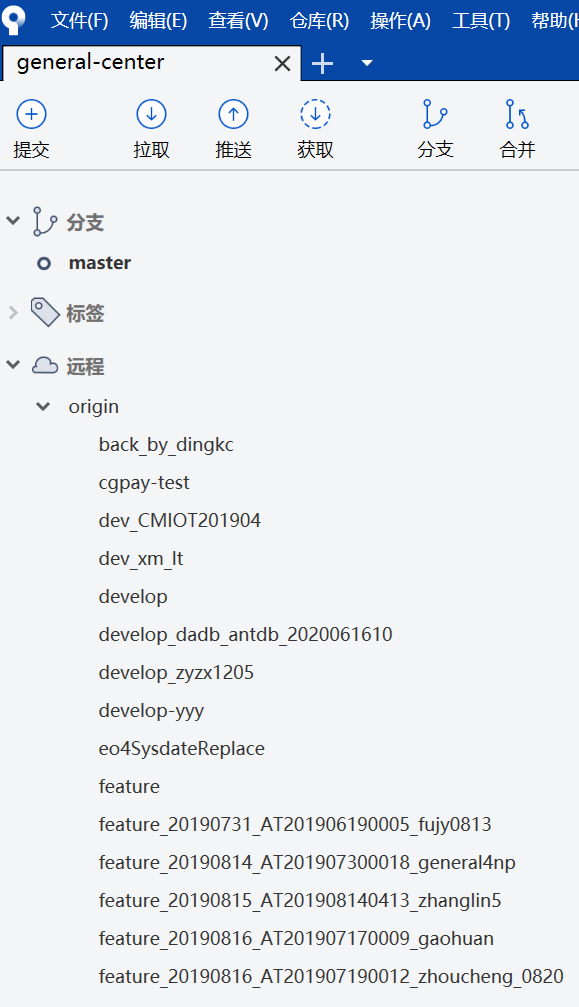Close the general-center repository tab

click(282, 63)
